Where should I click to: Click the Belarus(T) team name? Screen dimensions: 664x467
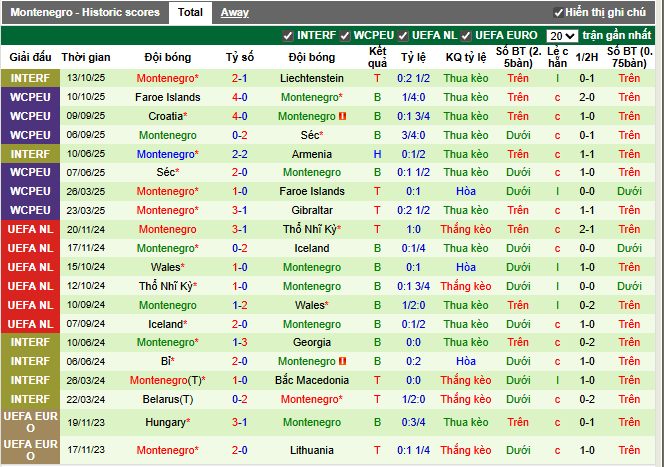click(x=168, y=399)
